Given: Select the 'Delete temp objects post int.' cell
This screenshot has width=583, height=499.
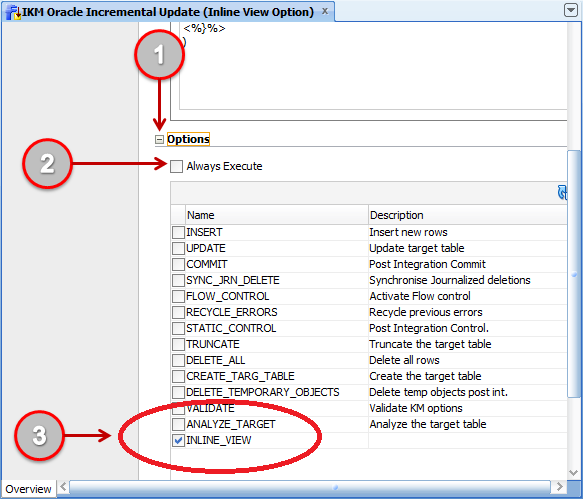Looking at the screenshot, I should coord(468,392).
